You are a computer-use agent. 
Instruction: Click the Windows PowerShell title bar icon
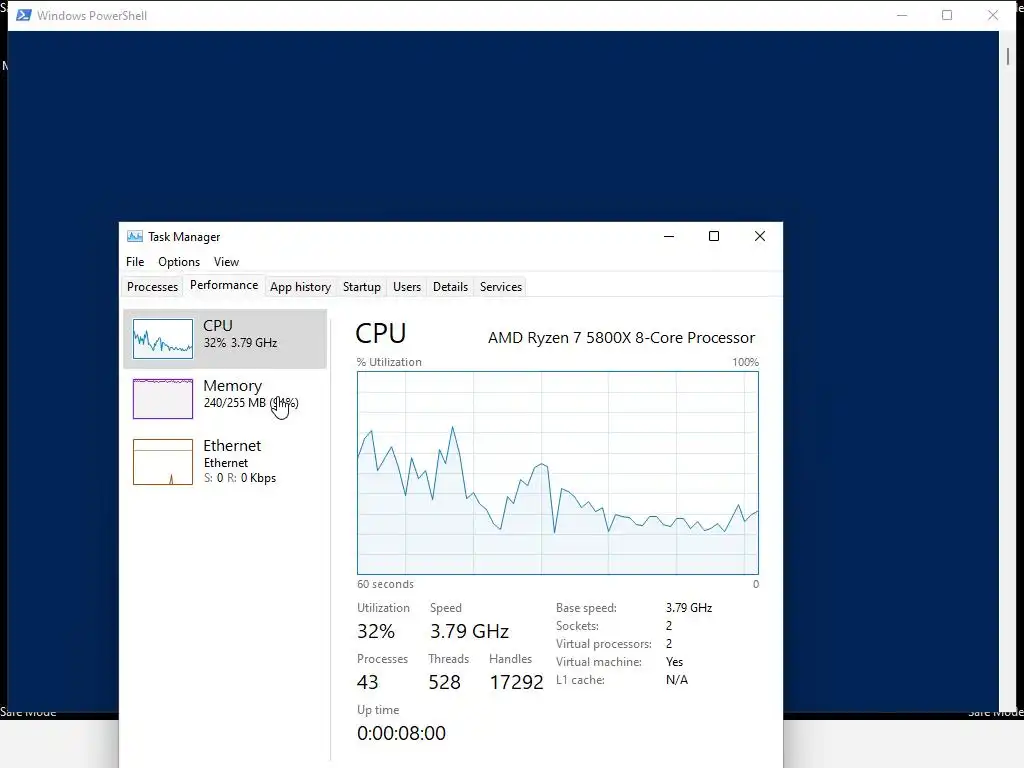24,15
